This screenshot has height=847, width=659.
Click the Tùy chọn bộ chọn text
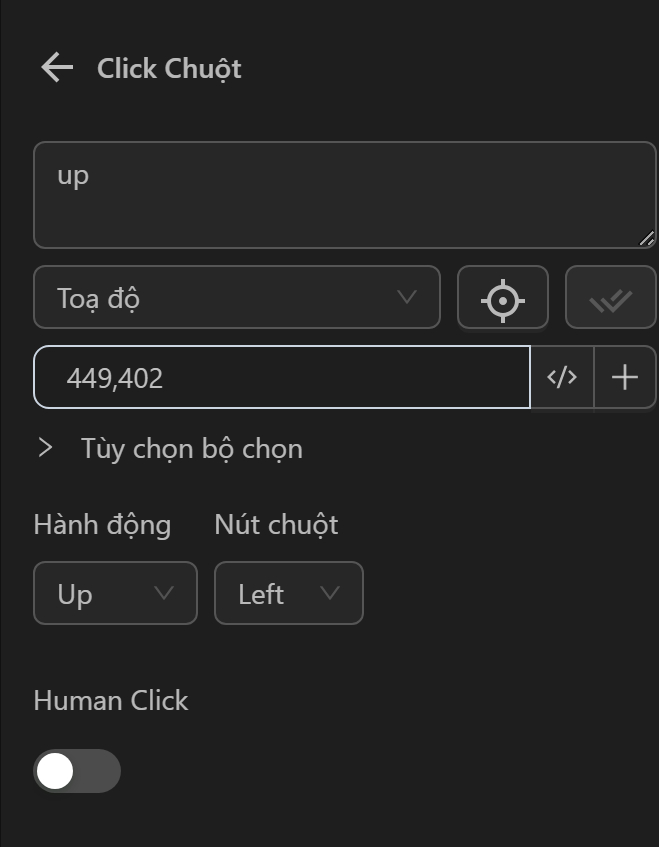click(x=191, y=448)
